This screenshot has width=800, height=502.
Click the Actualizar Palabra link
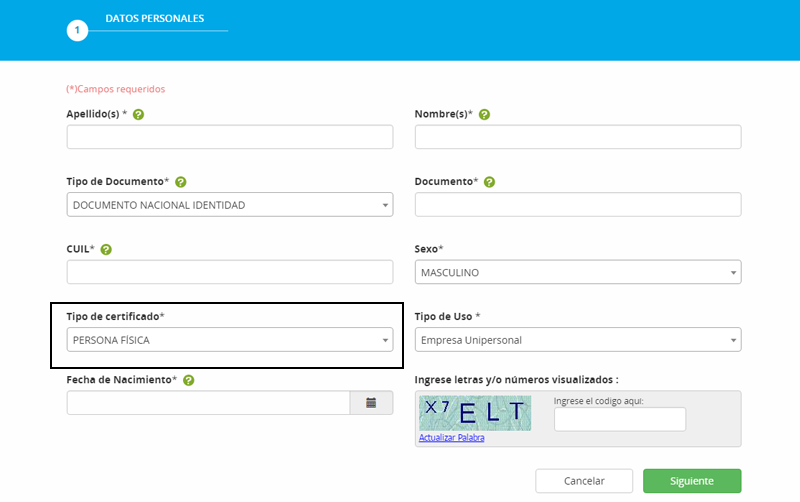pos(451,438)
